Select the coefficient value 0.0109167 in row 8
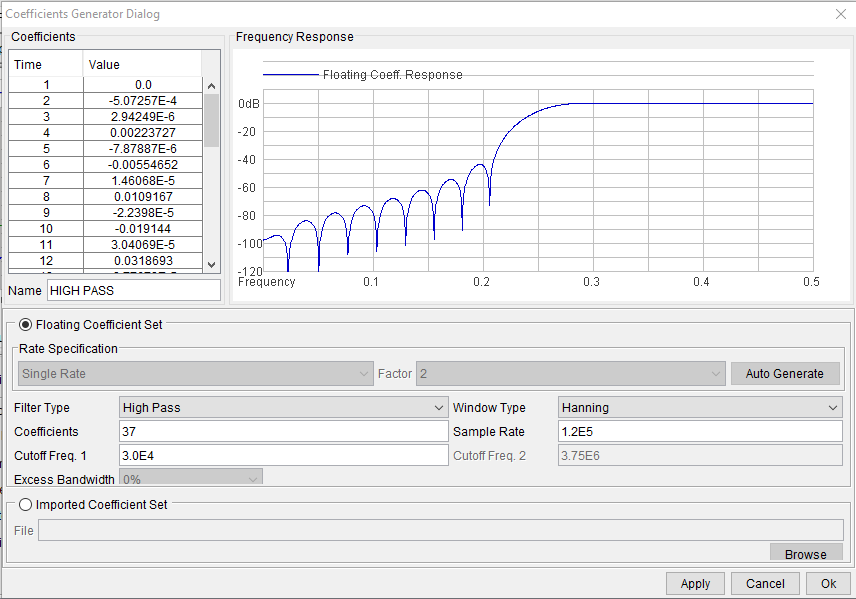Image resolution: width=856 pixels, height=599 pixels. (142, 196)
